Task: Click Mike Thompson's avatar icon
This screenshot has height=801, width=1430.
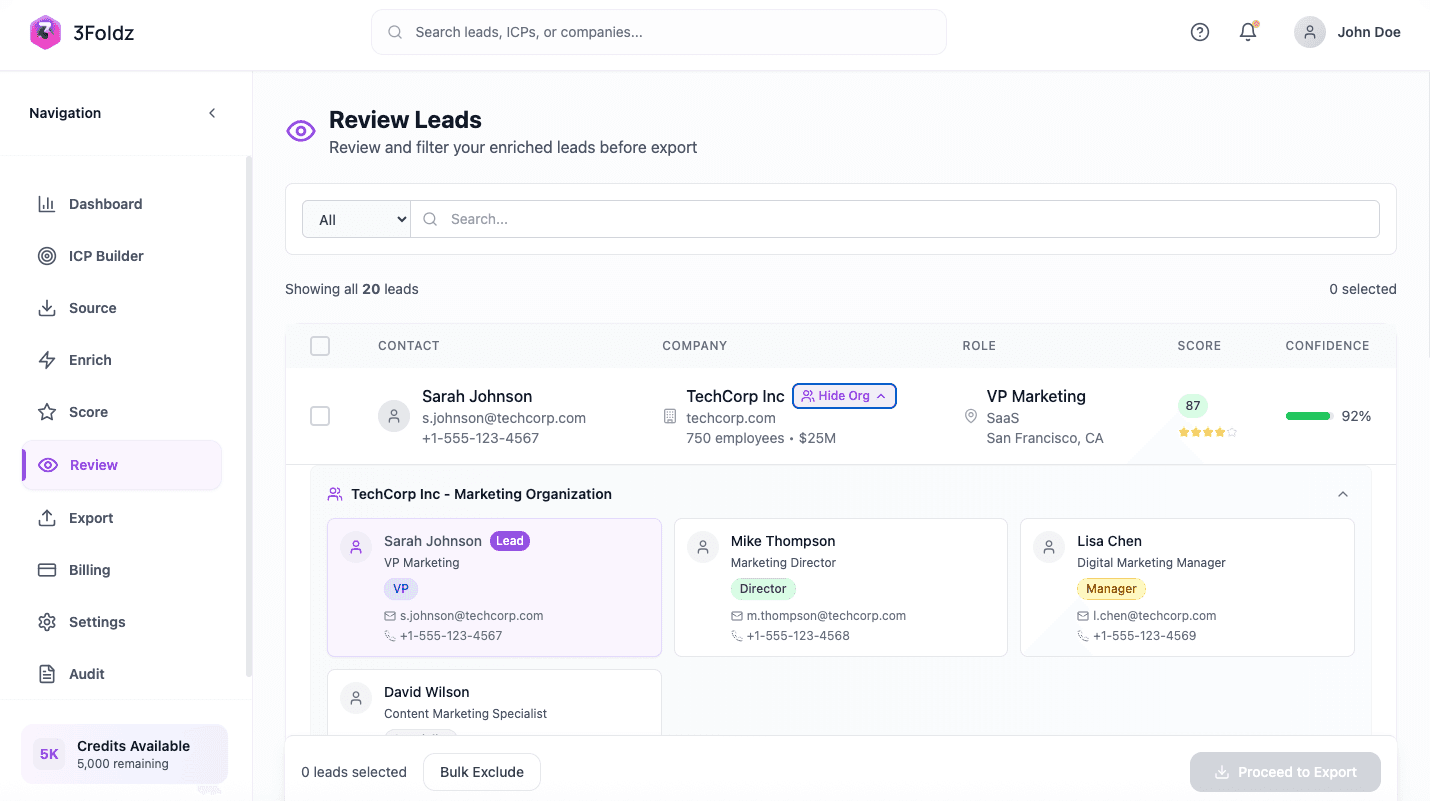Action: [703, 547]
